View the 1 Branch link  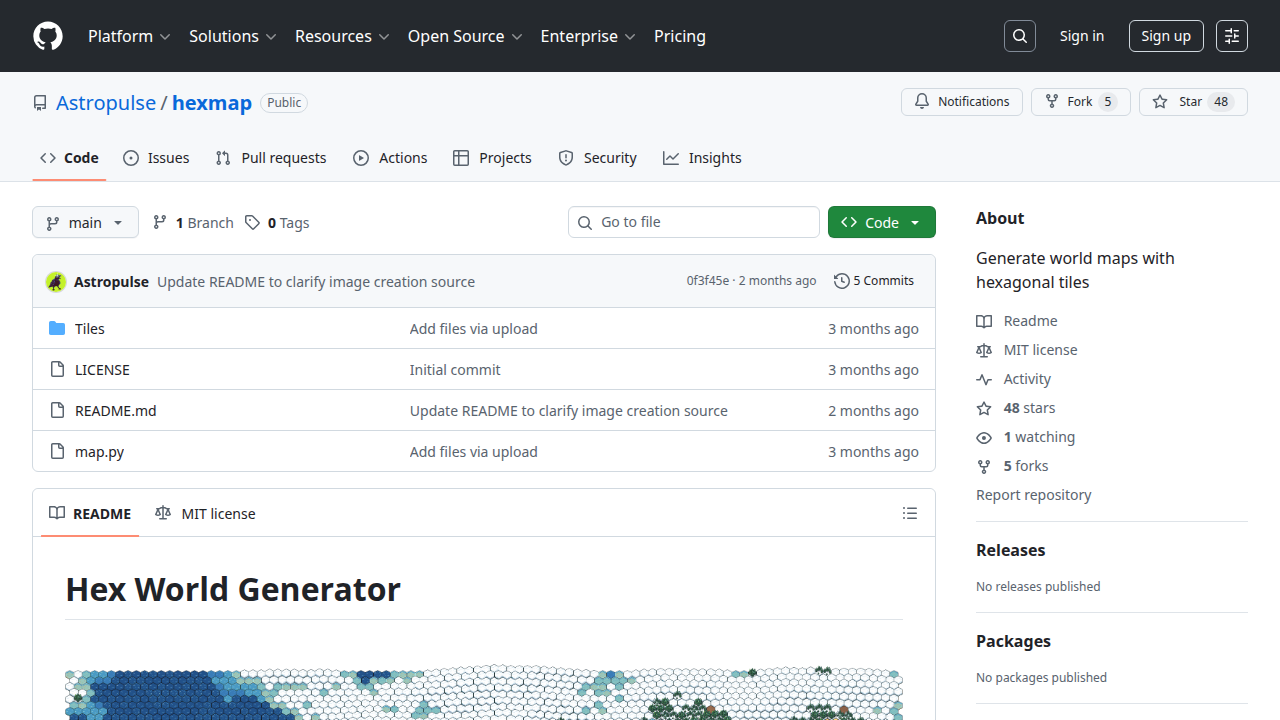click(193, 222)
